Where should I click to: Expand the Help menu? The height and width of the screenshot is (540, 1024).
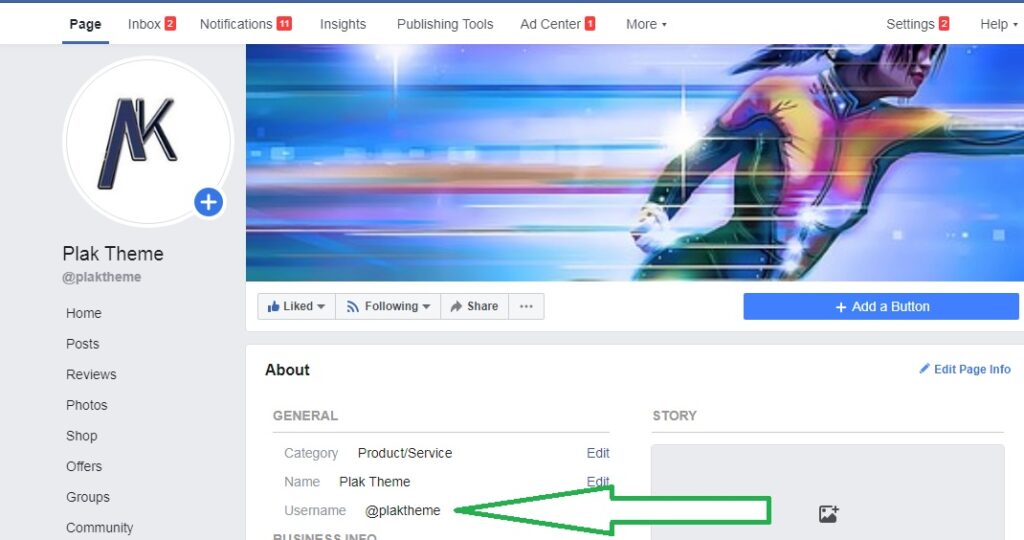pos(998,24)
